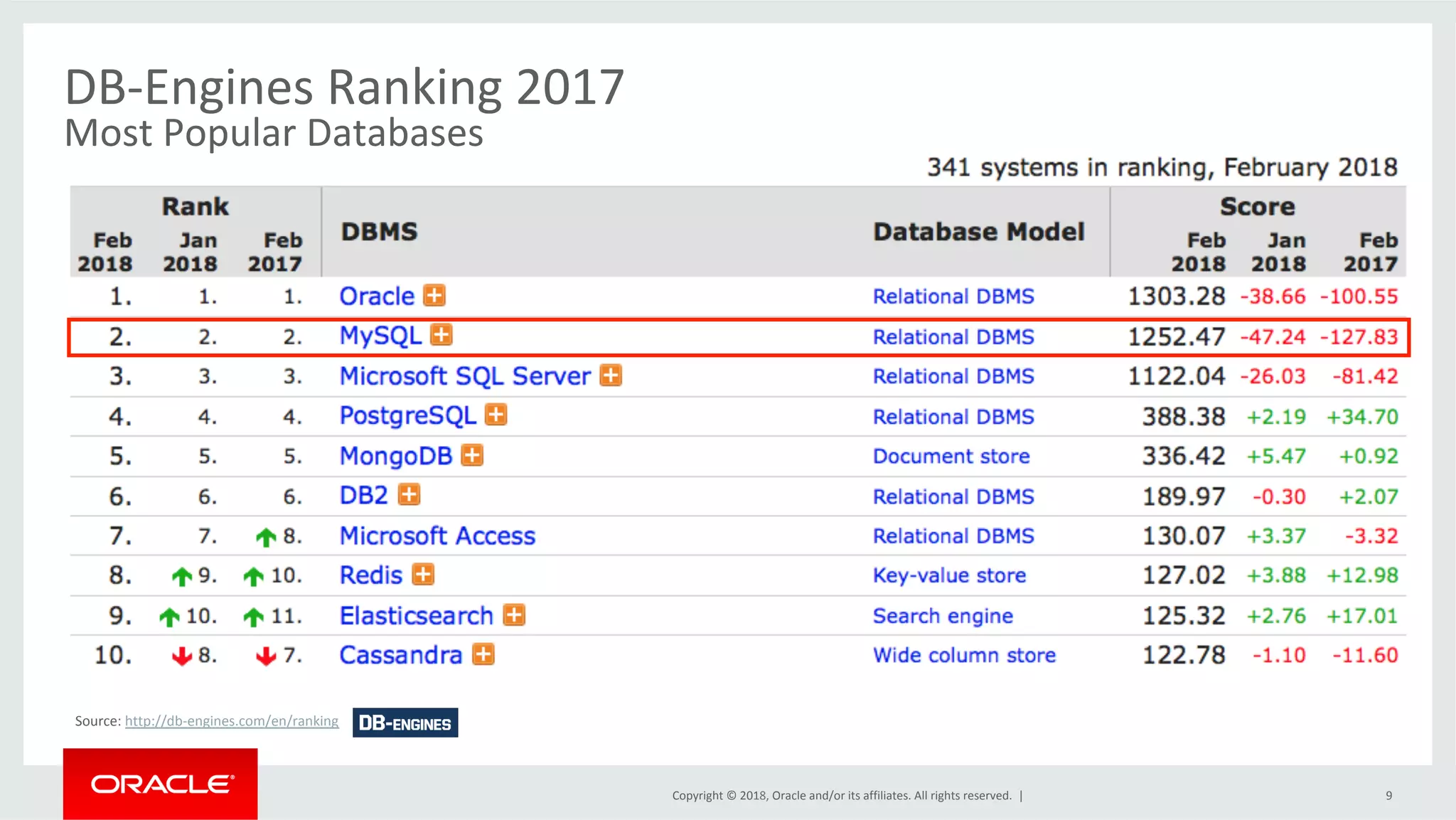
Task: Click the plus icon next to PostgreSQL
Action: 496,415
